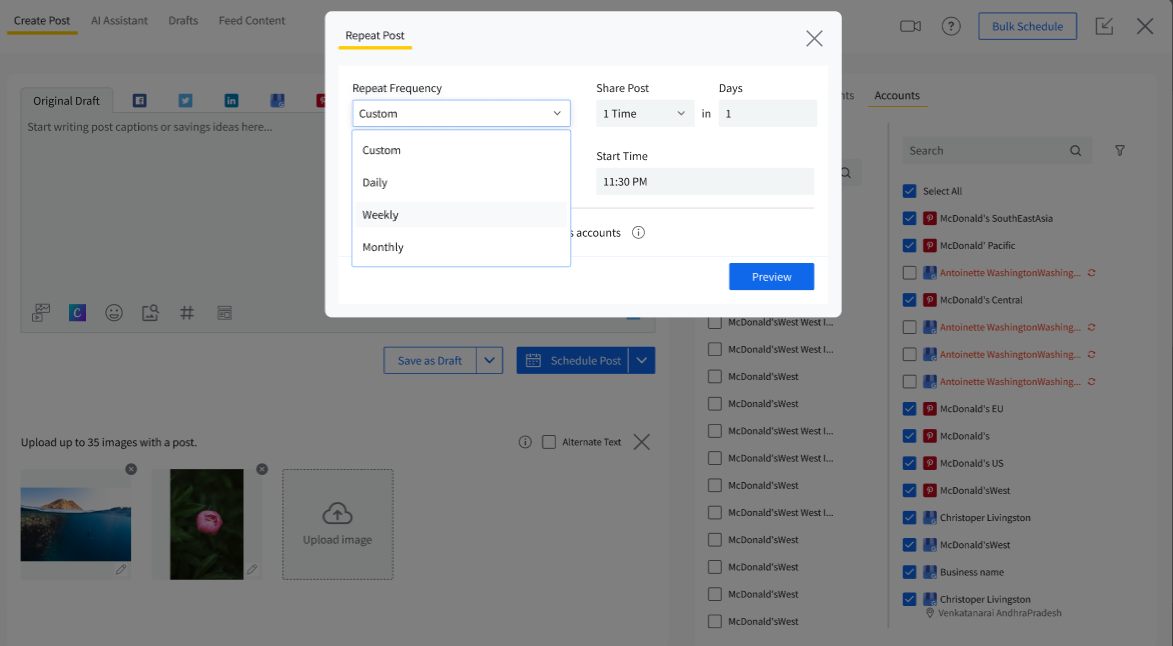Viewport: 1173px width, 646px height.
Task: Open the Share Post times dropdown
Action: pos(644,114)
